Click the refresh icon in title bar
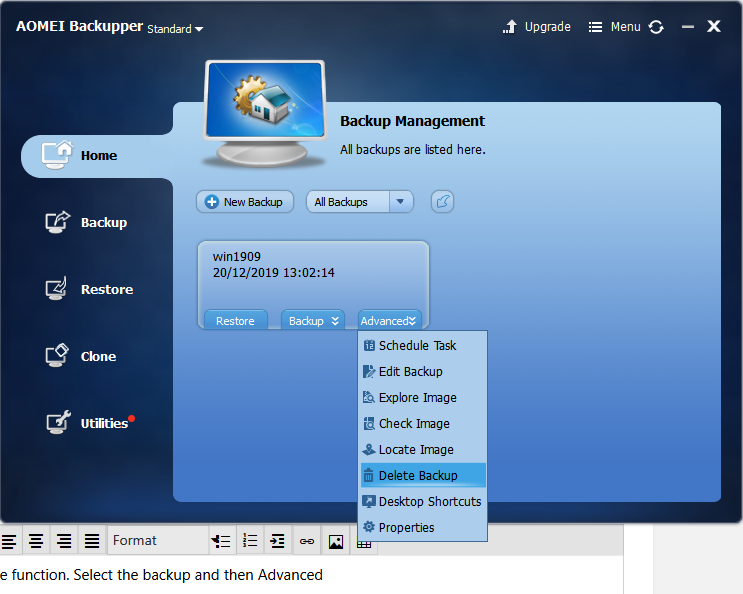The width and height of the screenshot is (743, 594). coord(656,27)
